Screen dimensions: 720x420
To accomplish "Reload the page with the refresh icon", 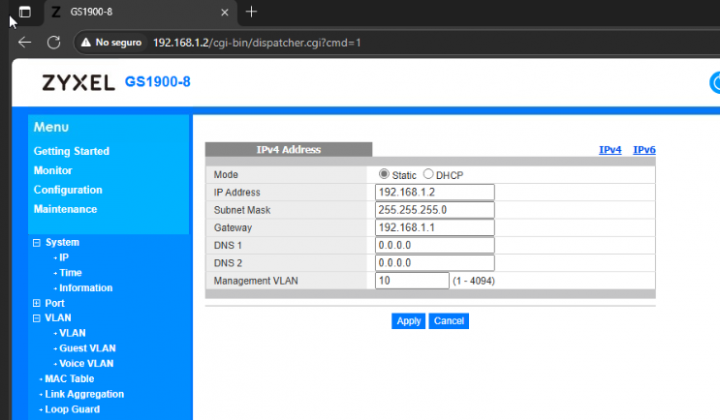I will [x=54, y=42].
